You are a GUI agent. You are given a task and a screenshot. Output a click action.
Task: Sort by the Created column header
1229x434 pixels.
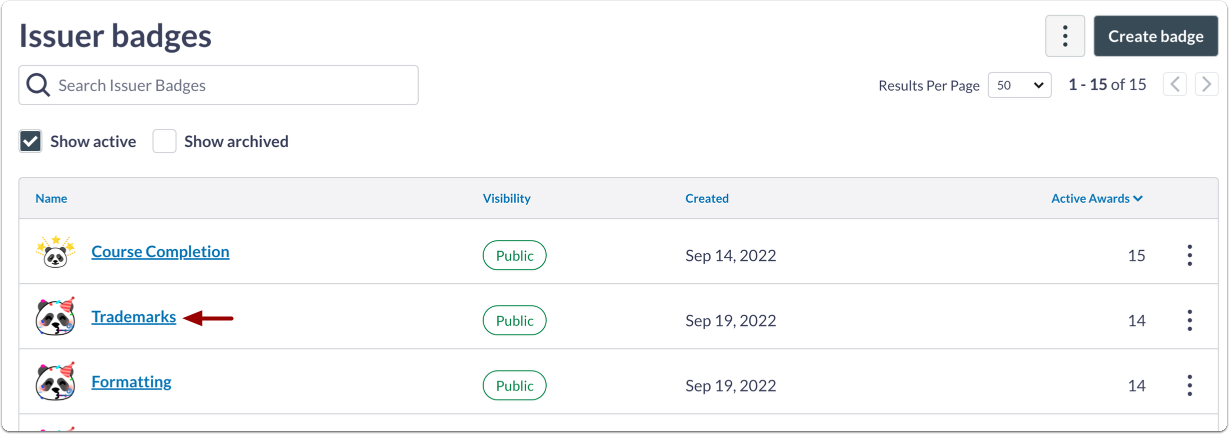coord(706,198)
